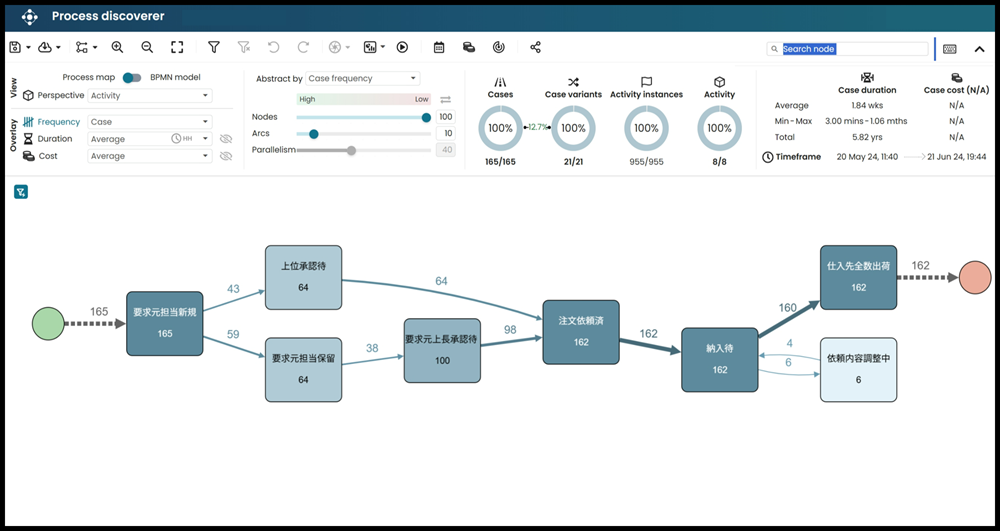Image resolution: width=1000 pixels, height=531 pixels.
Task: Open the Perspective Activity dropdown
Action: (150, 96)
